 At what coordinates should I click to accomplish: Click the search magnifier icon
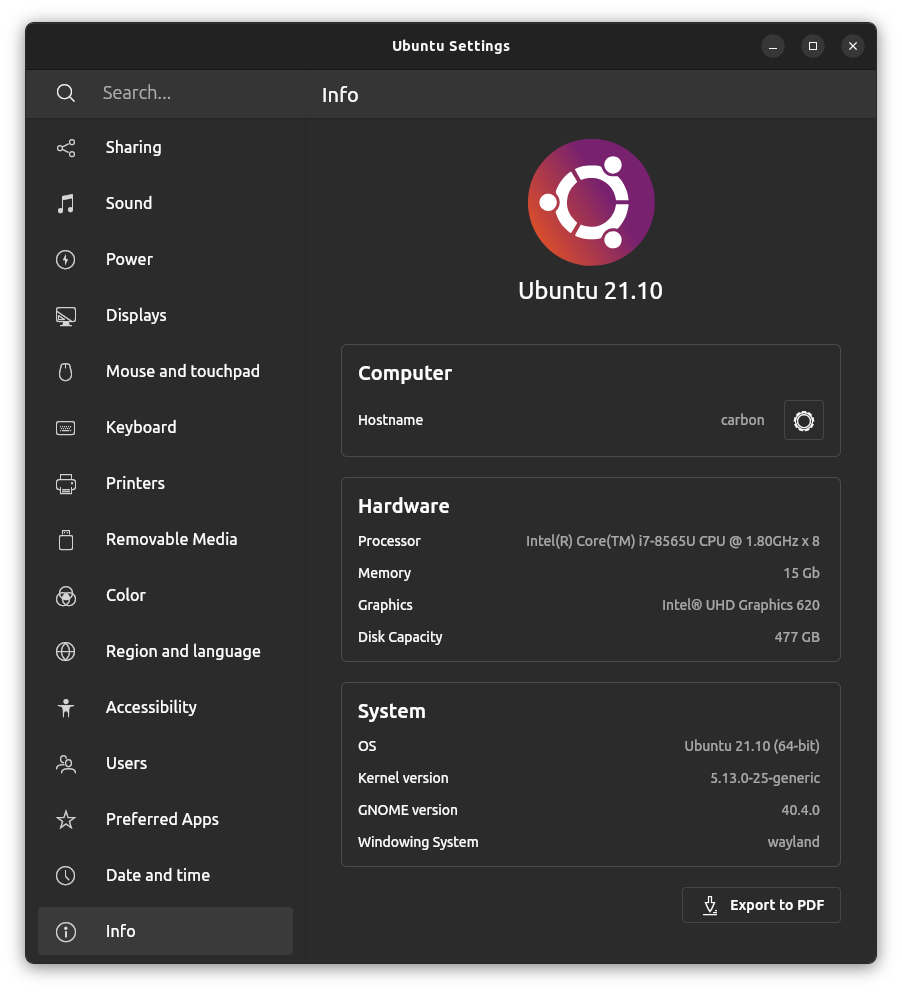pos(66,93)
